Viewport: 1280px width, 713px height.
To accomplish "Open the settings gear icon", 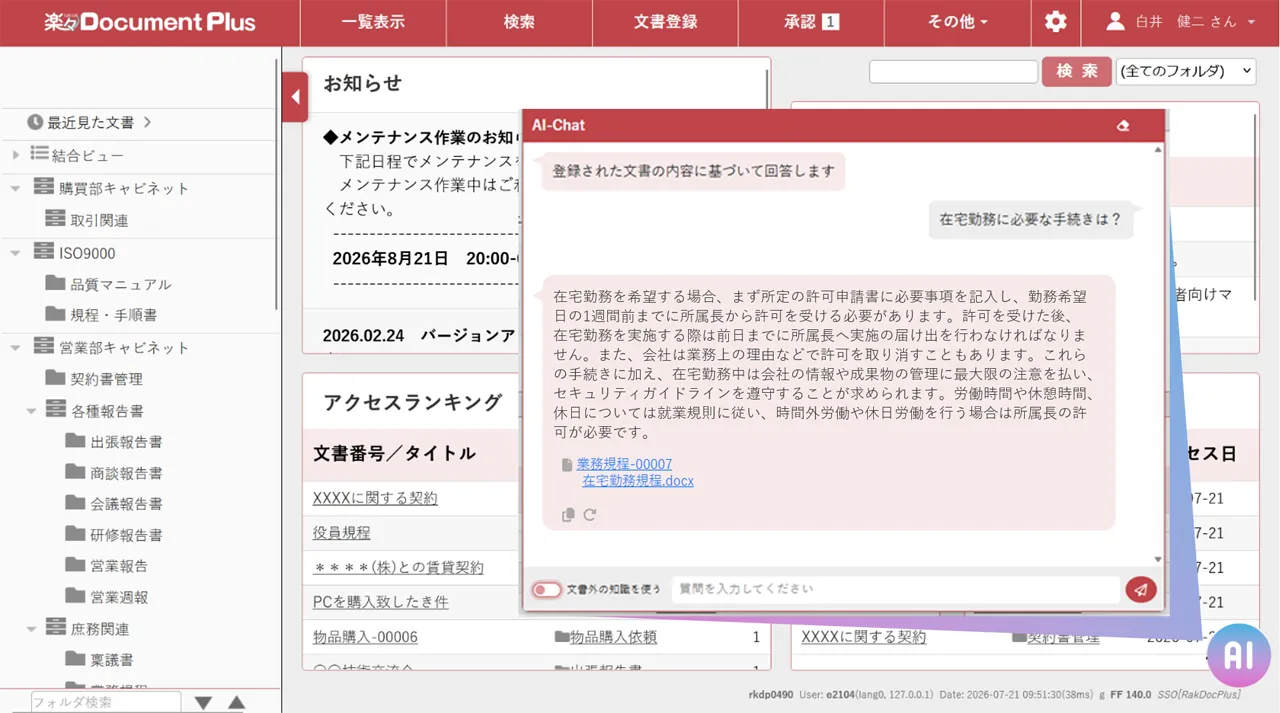I will coord(1055,22).
